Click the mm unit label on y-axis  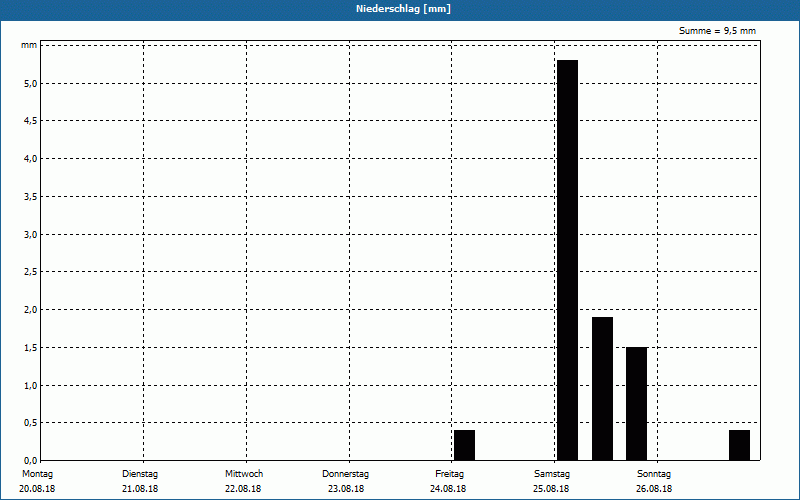pyautogui.click(x=29, y=45)
